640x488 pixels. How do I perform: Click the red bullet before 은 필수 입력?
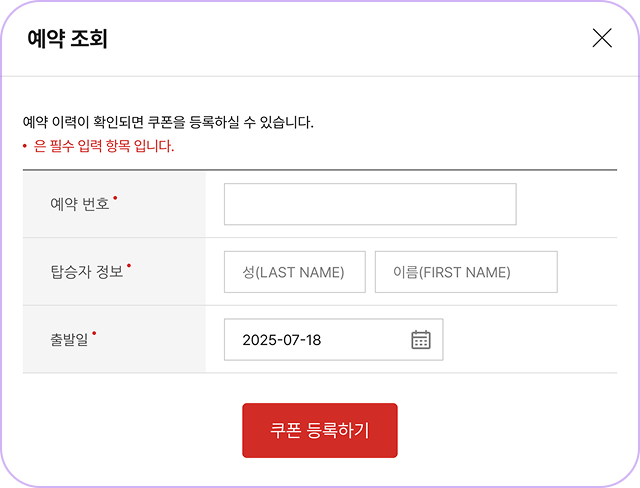pos(25,147)
